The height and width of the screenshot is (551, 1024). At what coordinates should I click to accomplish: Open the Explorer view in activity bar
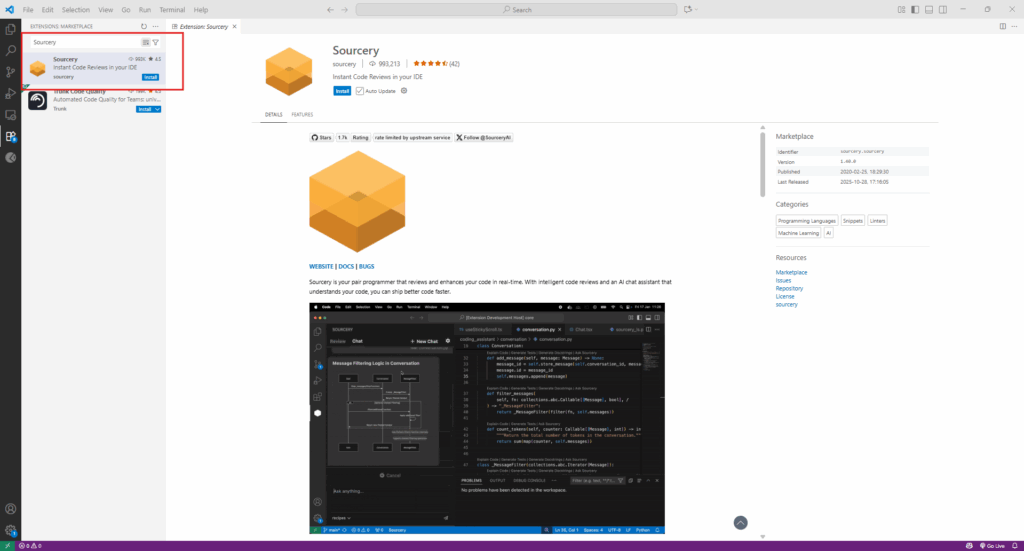(x=11, y=29)
